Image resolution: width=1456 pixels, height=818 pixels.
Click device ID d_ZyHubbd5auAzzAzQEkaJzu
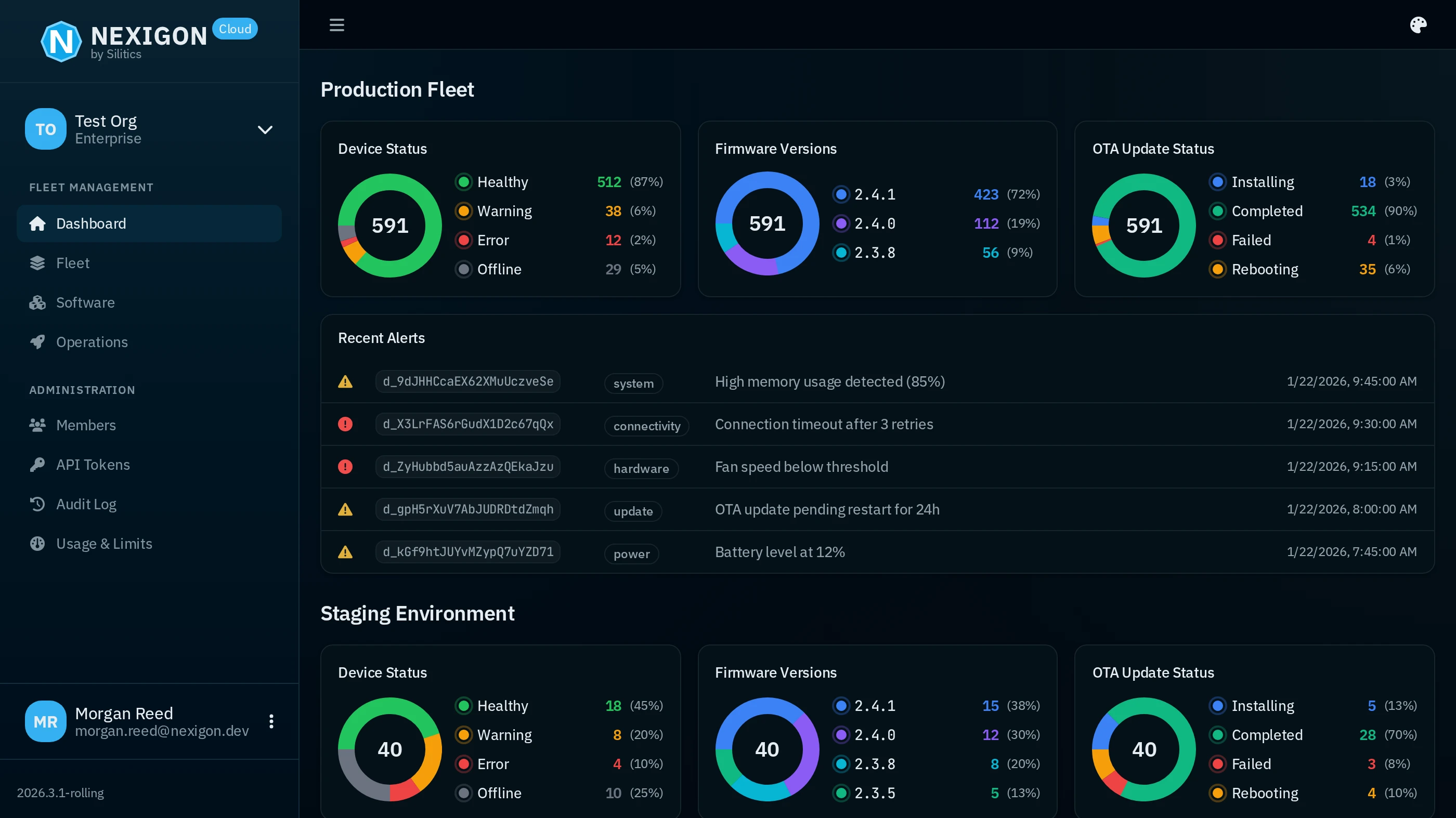468,467
